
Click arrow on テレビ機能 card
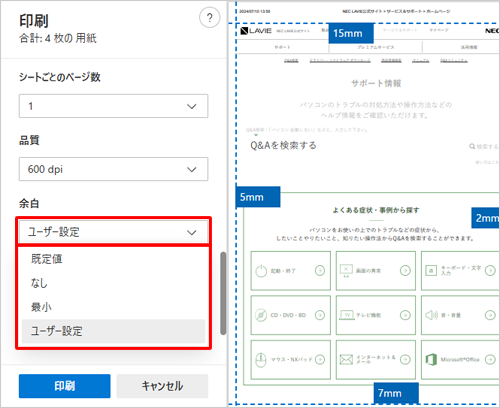pyautogui.click(x=405, y=315)
